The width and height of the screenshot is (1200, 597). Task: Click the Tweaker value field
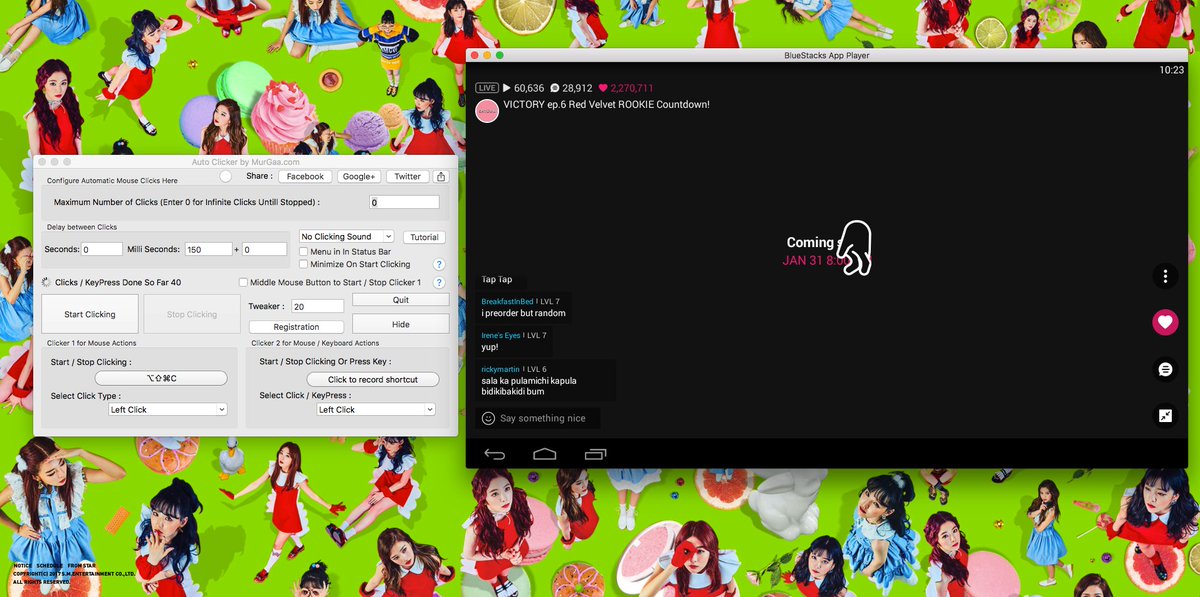(x=318, y=306)
